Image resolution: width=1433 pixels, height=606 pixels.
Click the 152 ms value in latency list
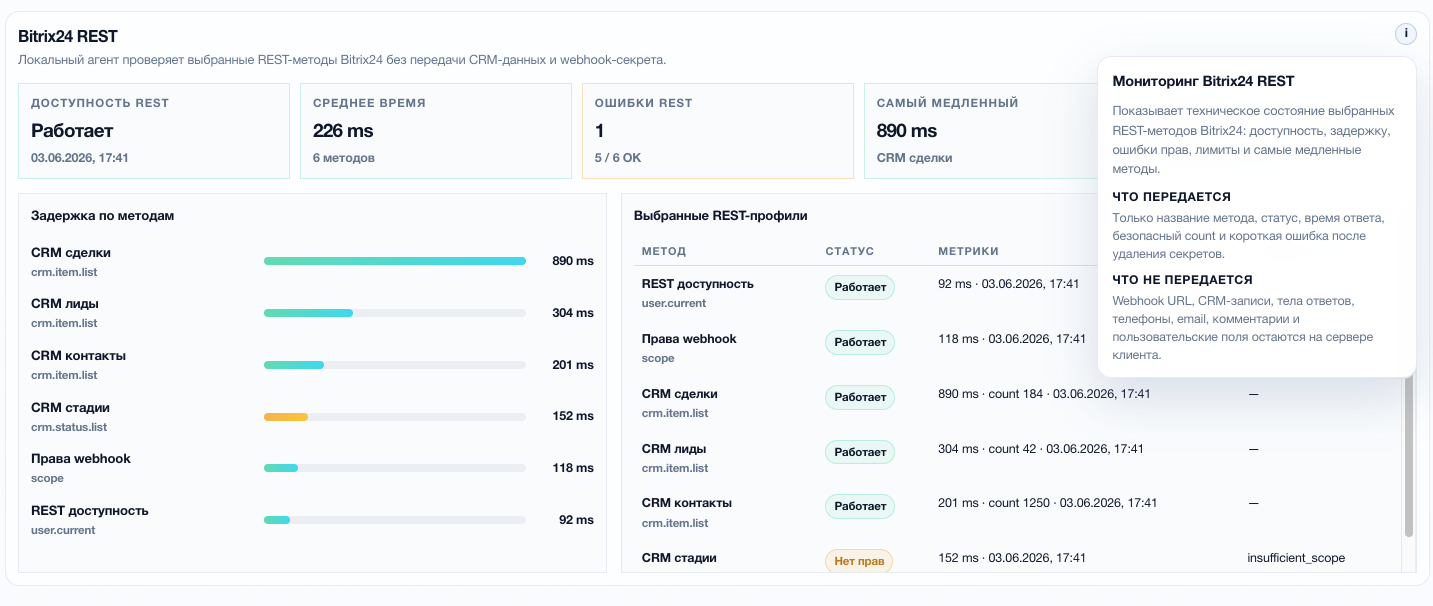[x=573, y=416]
